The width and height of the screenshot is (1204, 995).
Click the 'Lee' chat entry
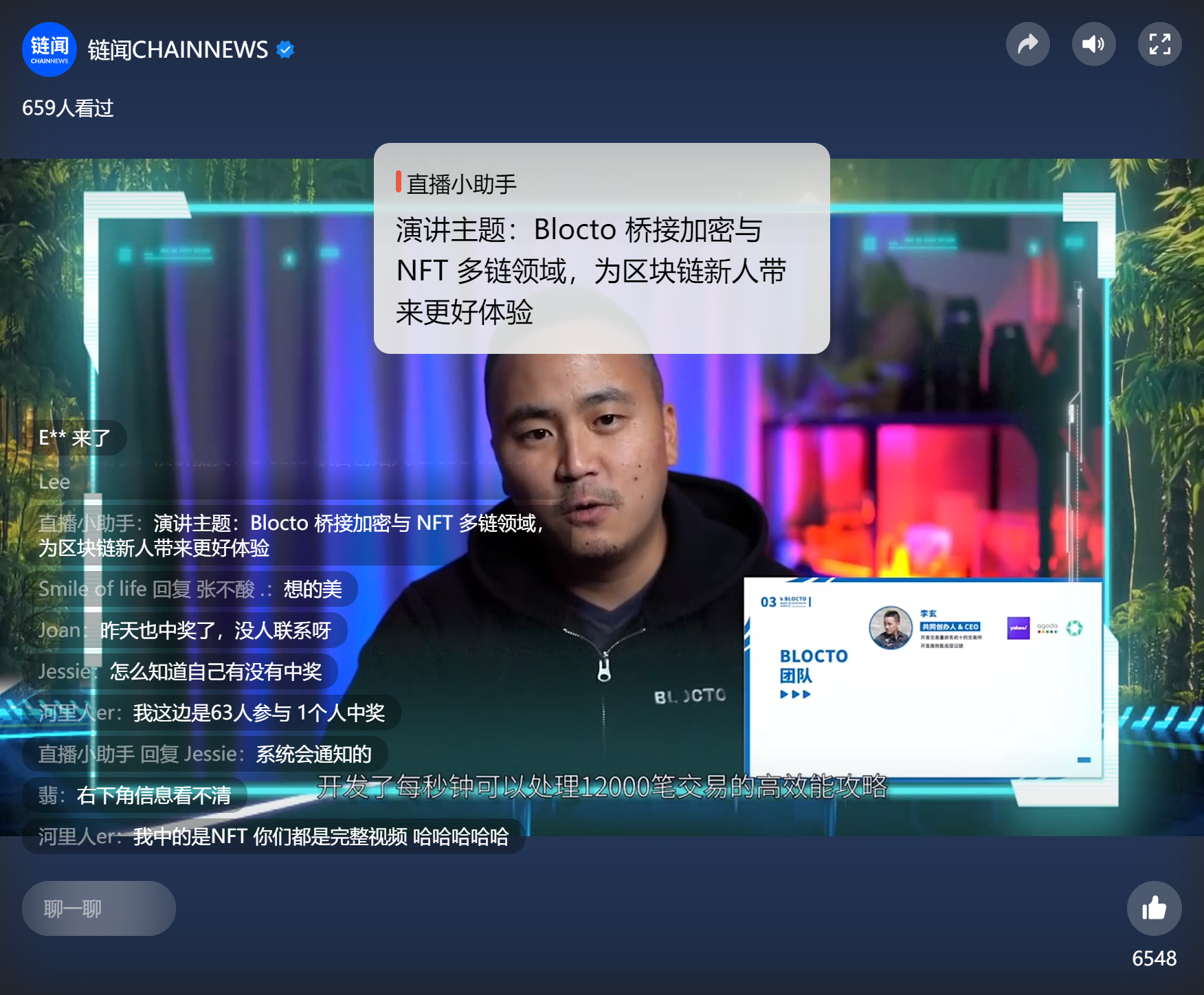pyautogui.click(x=54, y=482)
